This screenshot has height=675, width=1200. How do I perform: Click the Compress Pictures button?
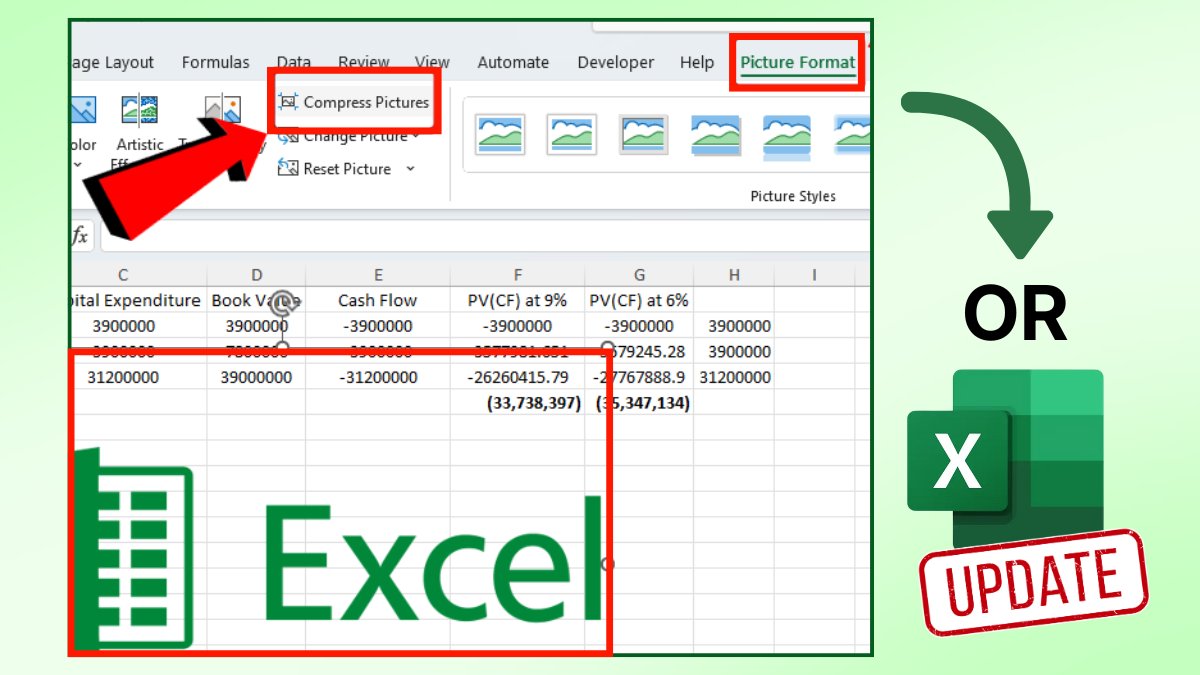pos(354,102)
